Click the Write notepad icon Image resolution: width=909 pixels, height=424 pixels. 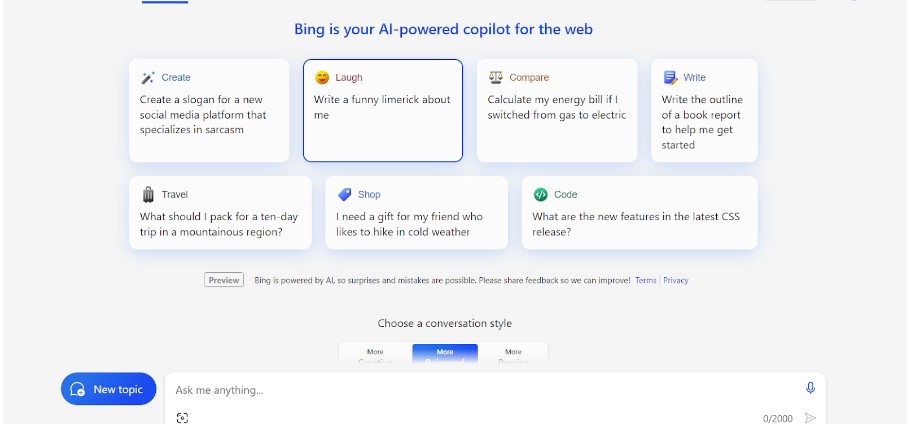pos(670,77)
